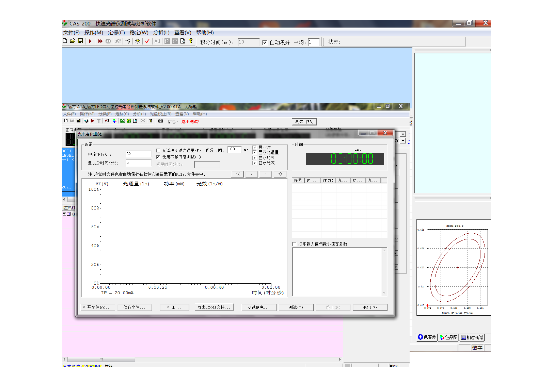This screenshot has width=540, height=380.
Task: Click the single red play arrow icon
Action: [90, 41]
